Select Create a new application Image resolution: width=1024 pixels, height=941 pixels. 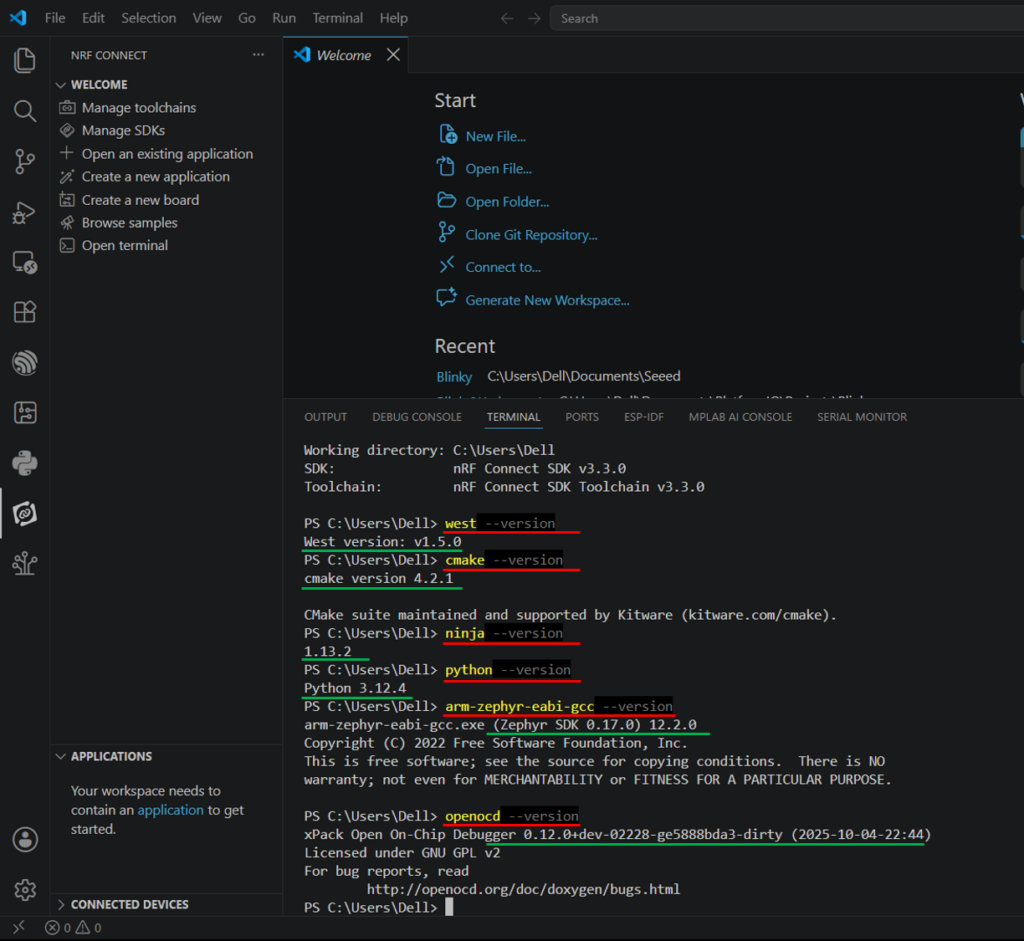tap(155, 177)
